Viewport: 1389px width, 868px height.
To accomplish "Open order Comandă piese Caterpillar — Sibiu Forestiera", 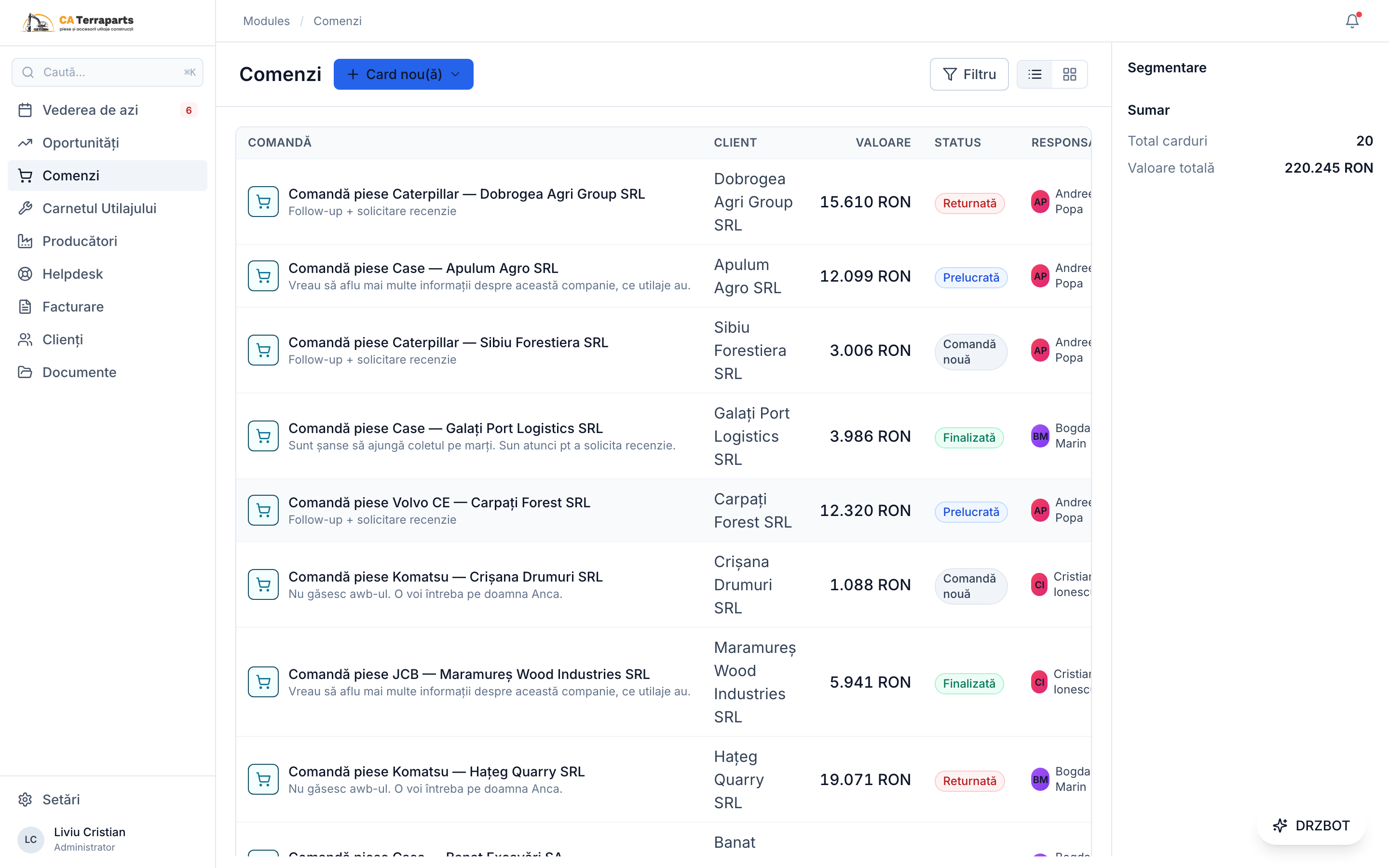I will pos(448,342).
